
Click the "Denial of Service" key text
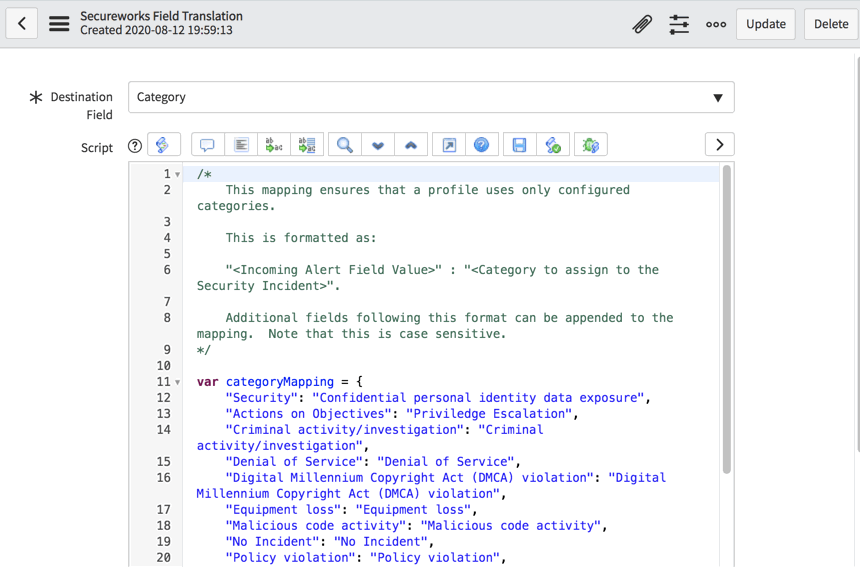coord(294,462)
